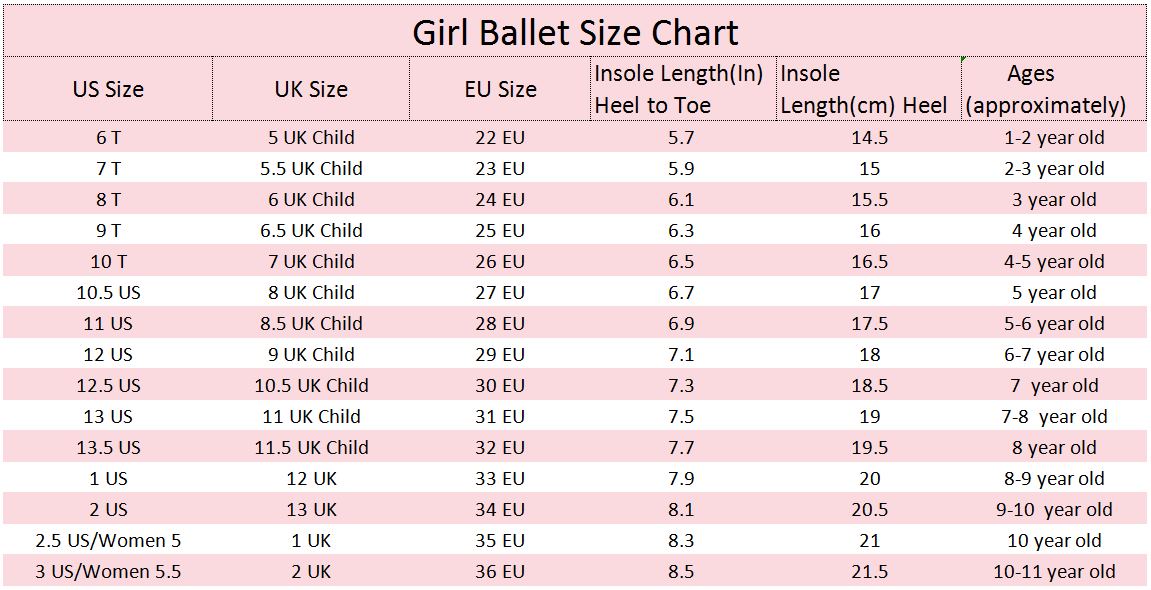Click the 2.5 US/Women 5 cell

[x=108, y=541]
